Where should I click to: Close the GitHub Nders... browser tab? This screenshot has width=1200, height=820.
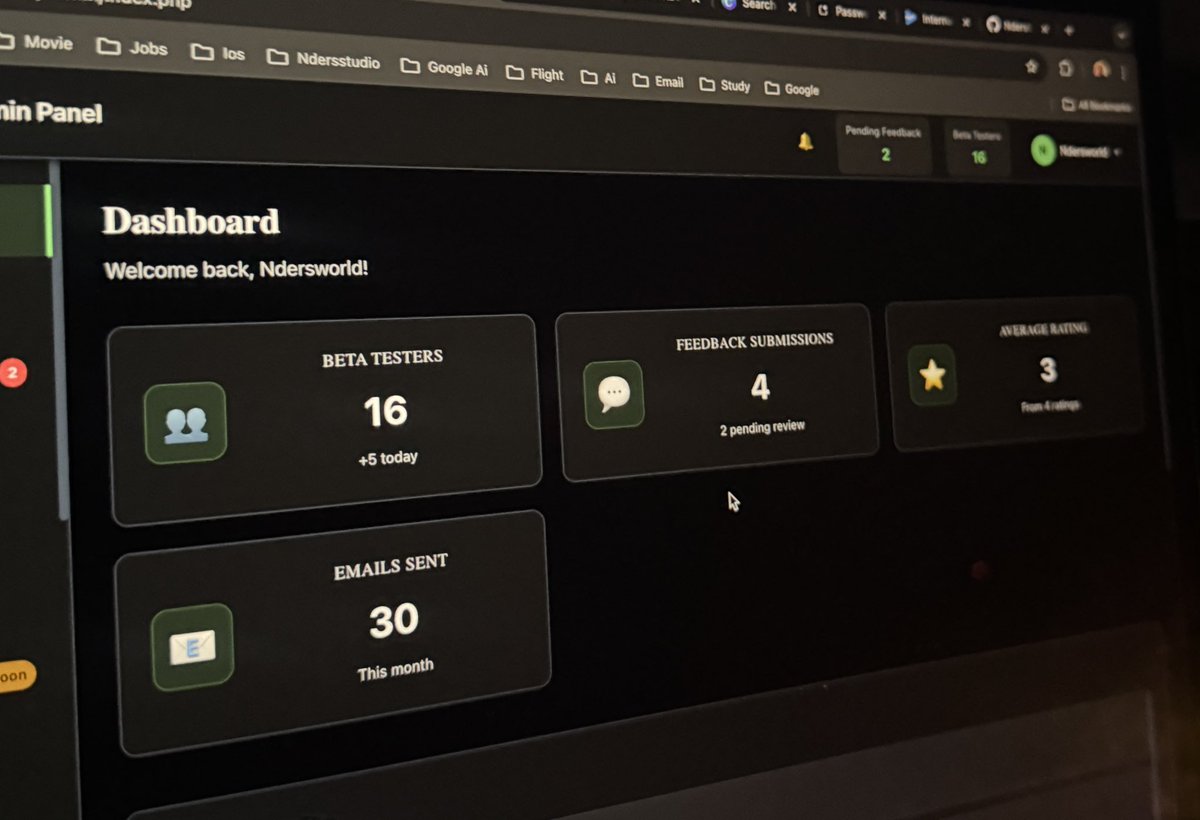click(1045, 29)
